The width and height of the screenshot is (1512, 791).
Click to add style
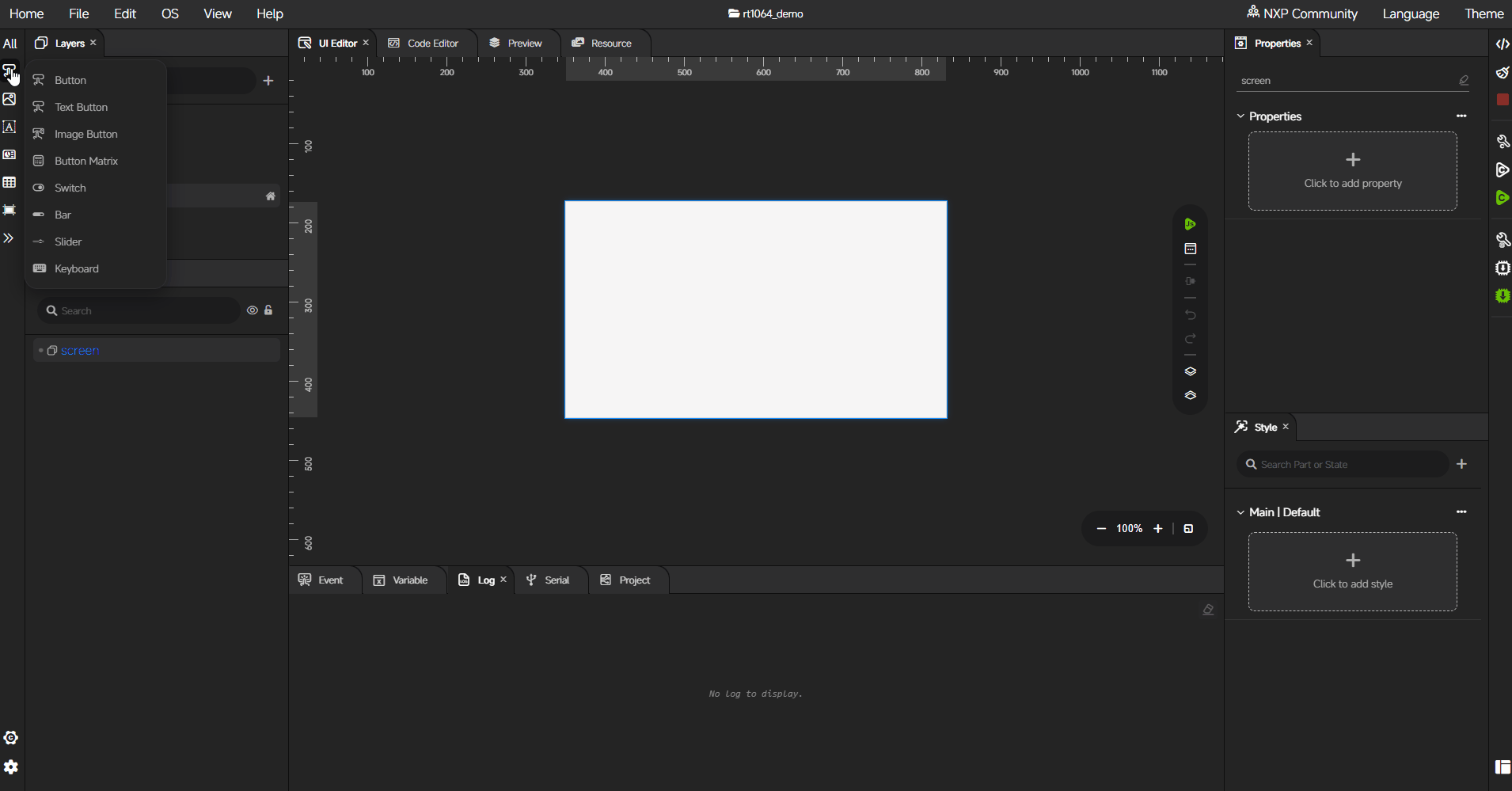(x=1353, y=572)
